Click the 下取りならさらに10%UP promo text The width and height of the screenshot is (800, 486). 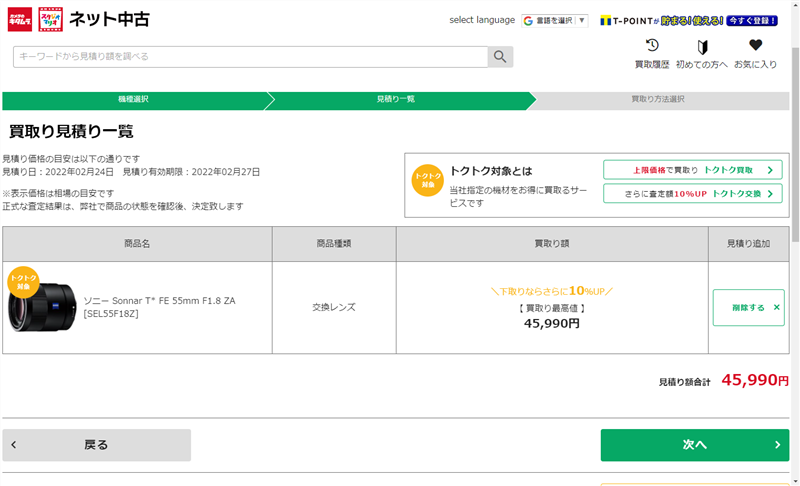point(552,291)
